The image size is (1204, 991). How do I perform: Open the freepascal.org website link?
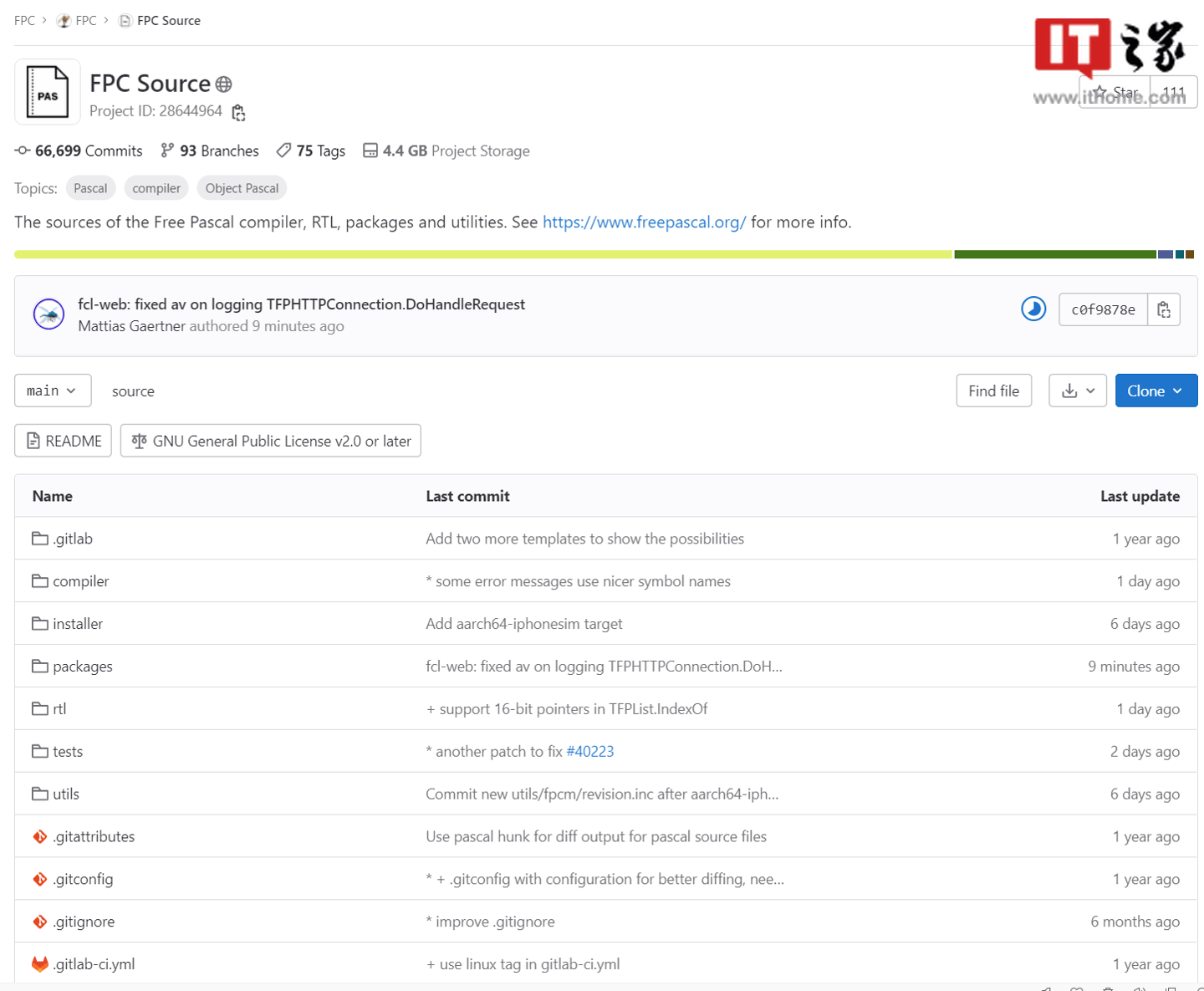(644, 222)
